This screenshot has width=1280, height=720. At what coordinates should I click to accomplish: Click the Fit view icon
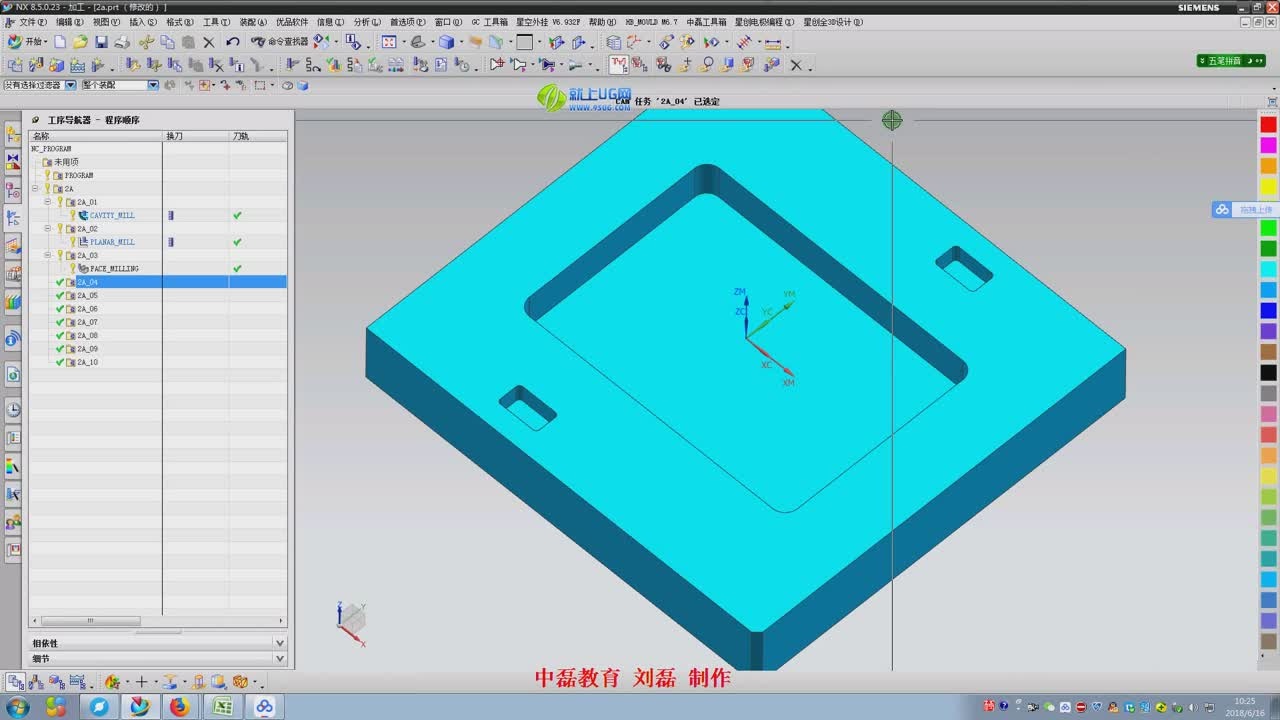click(388, 42)
